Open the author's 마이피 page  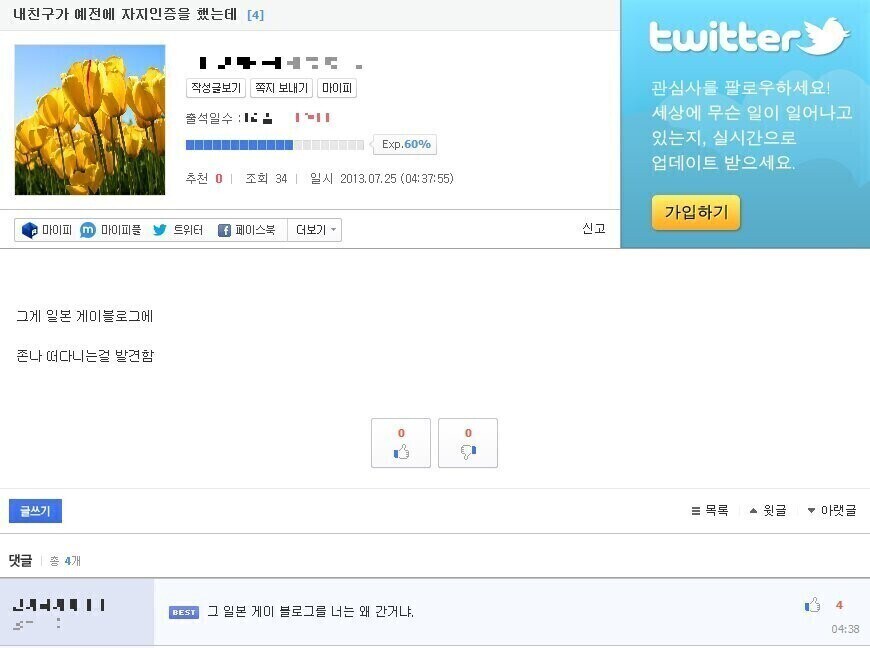(x=337, y=88)
